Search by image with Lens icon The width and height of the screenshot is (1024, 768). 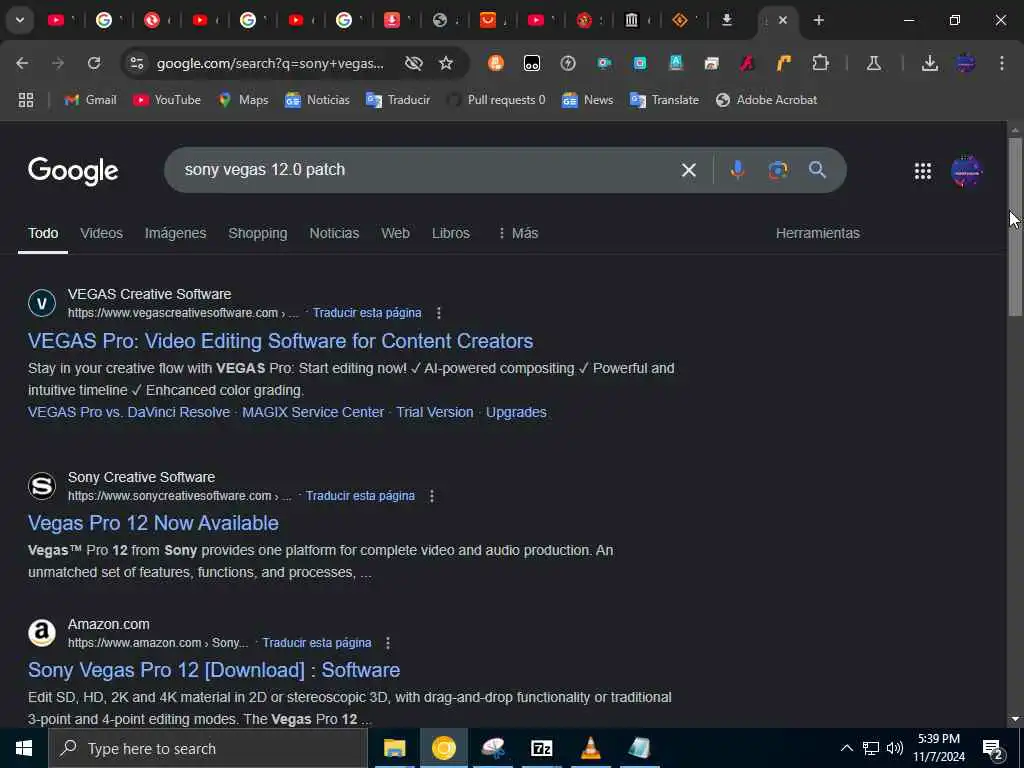pos(777,170)
